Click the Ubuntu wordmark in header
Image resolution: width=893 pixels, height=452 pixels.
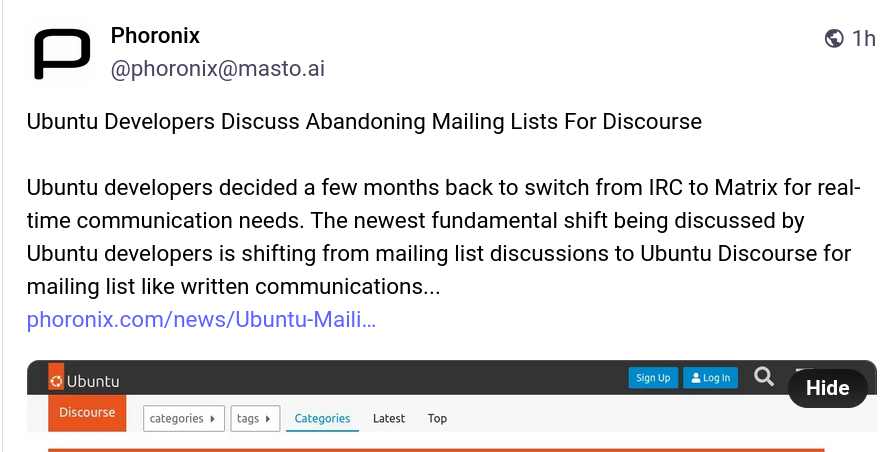pos(93,381)
